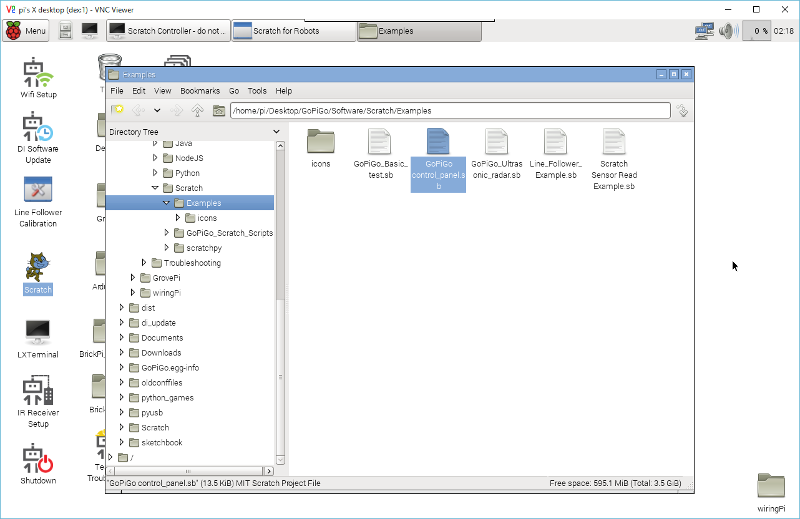Expand the Troubleshooting folder
The image size is (800, 519).
pos(144,263)
